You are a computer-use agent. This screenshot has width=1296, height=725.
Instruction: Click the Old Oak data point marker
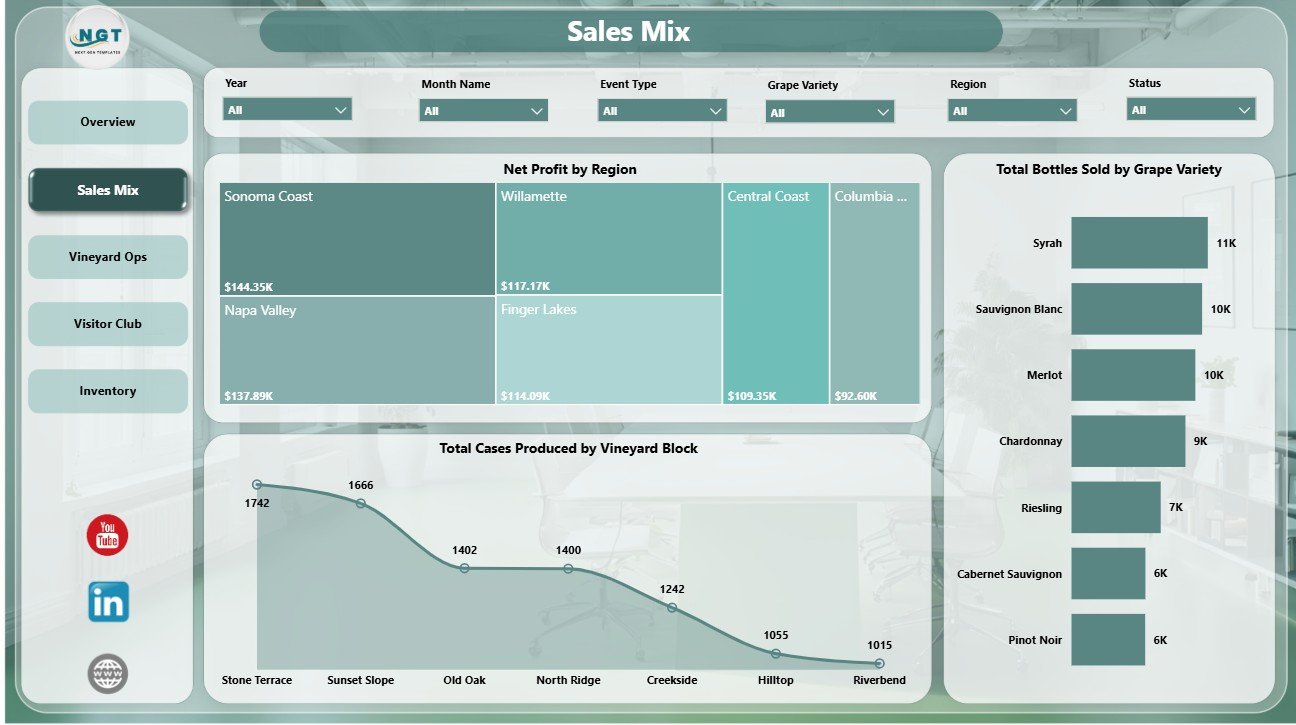click(x=464, y=568)
